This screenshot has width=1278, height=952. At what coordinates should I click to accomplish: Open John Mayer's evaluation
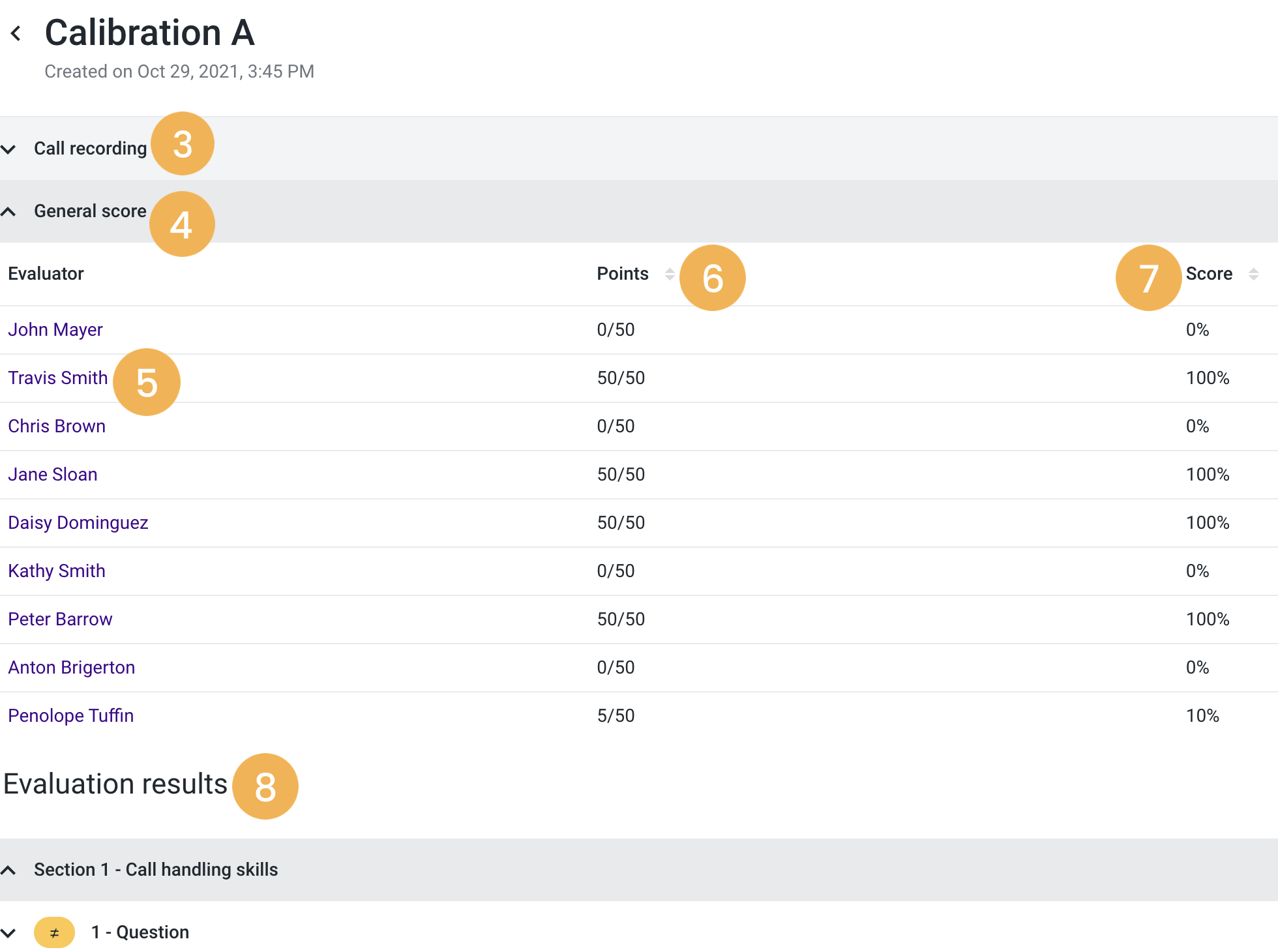click(55, 330)
